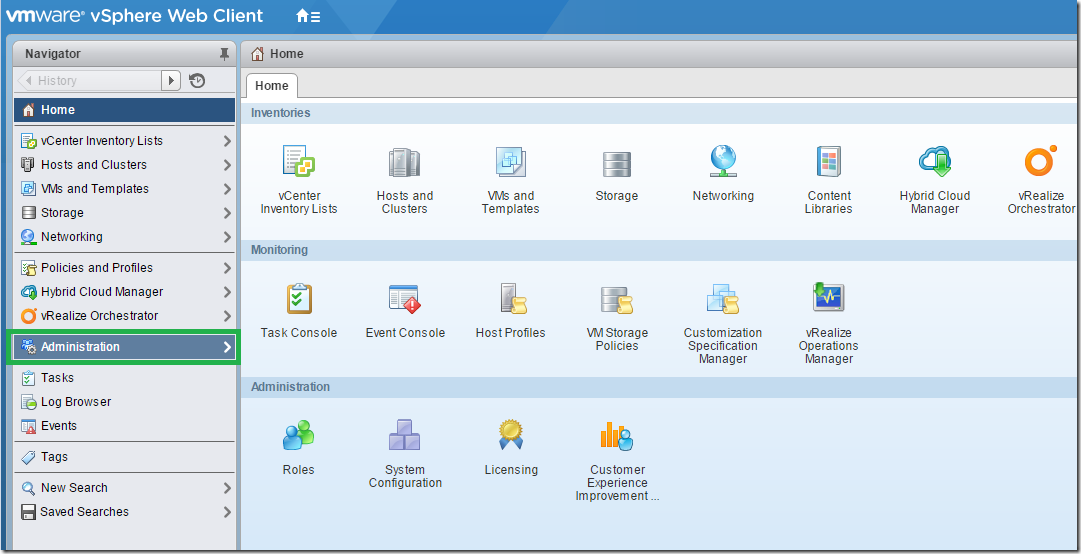Expand the Policies and Profiles chevron

click(227, 269)
